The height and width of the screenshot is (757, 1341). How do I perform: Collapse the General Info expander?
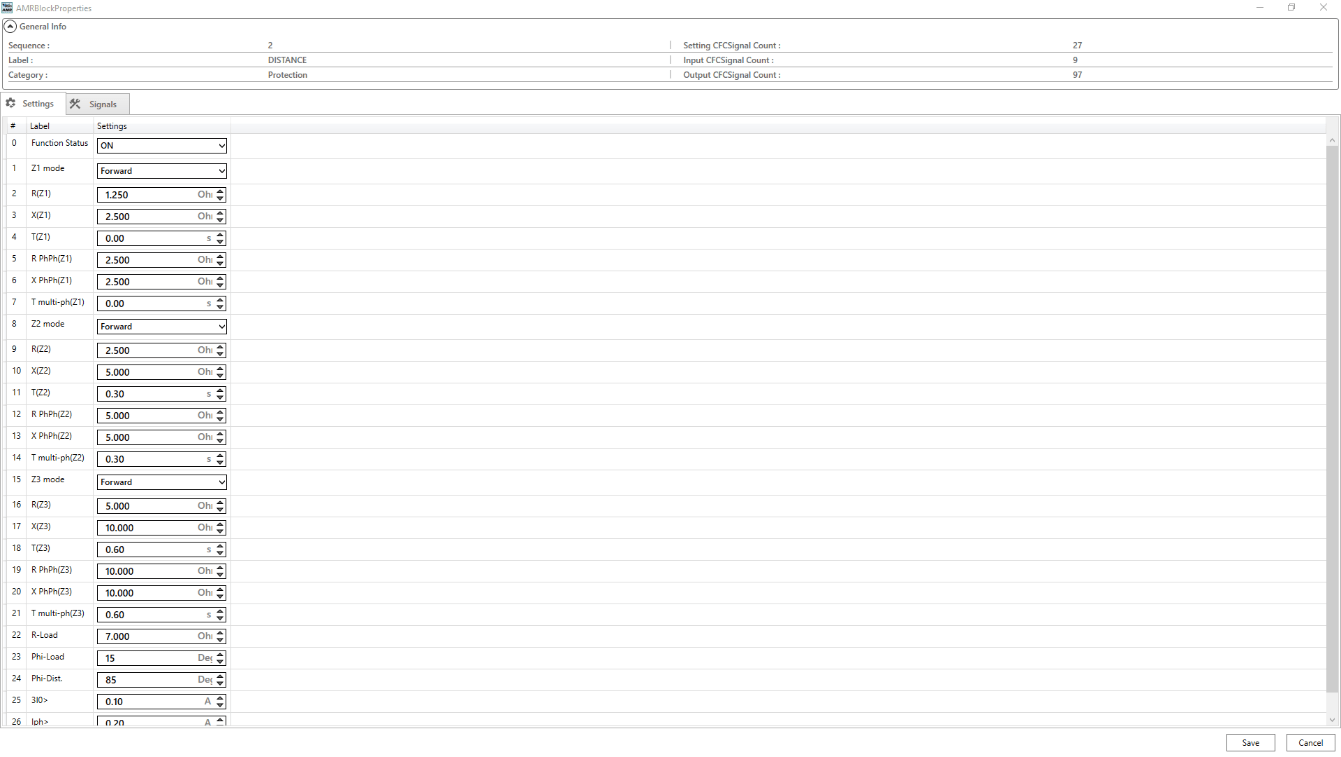tap(10, 27)
